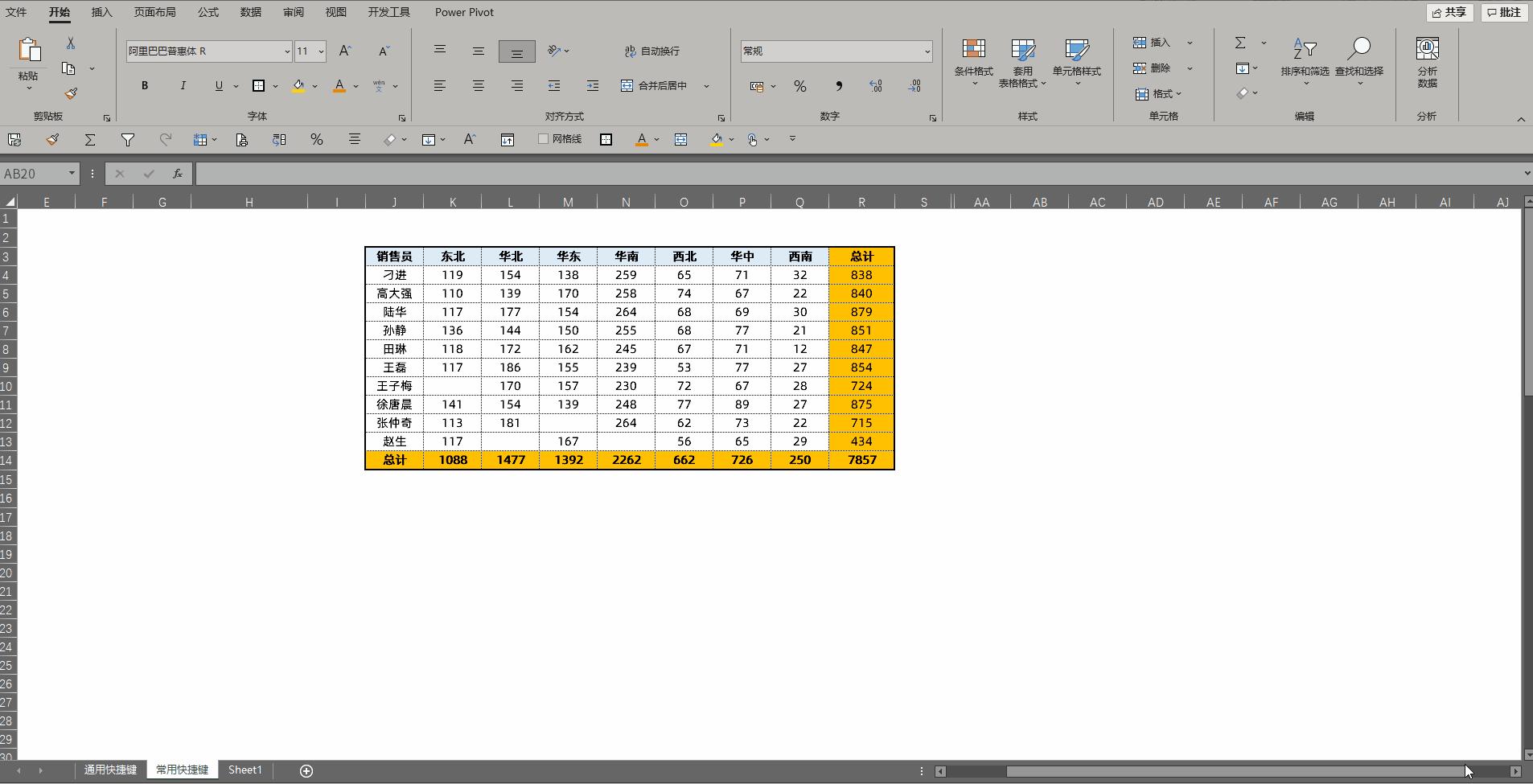The height and width of the screenshot is (784, 1533).
Task: Click the Format Painter brush icon
Action: pos(71,93)
